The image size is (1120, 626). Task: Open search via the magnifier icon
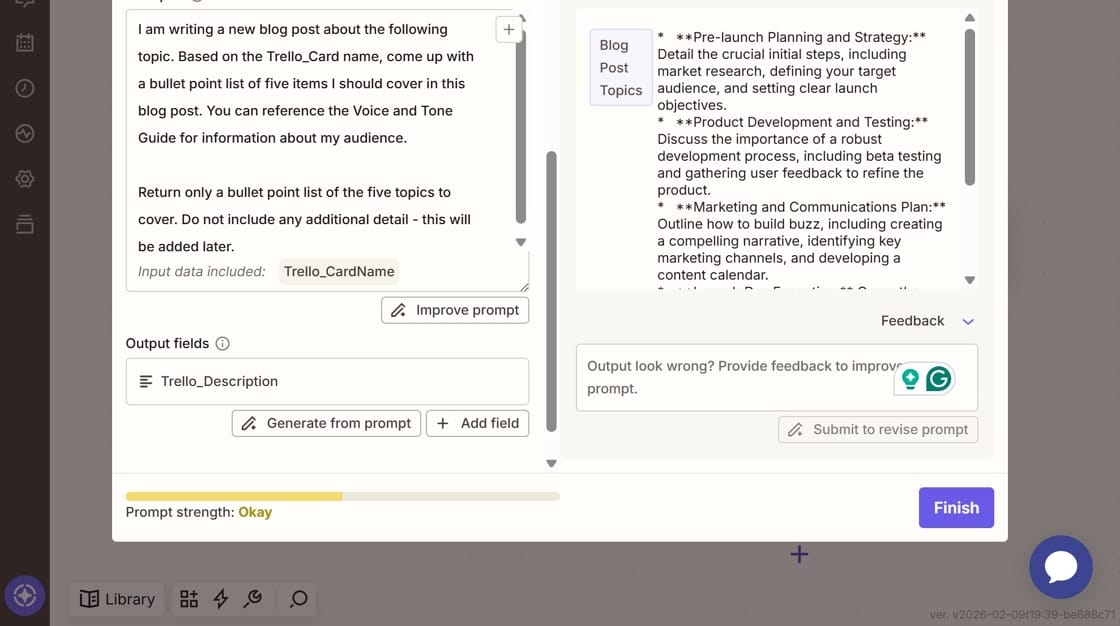tap(297, 598)
